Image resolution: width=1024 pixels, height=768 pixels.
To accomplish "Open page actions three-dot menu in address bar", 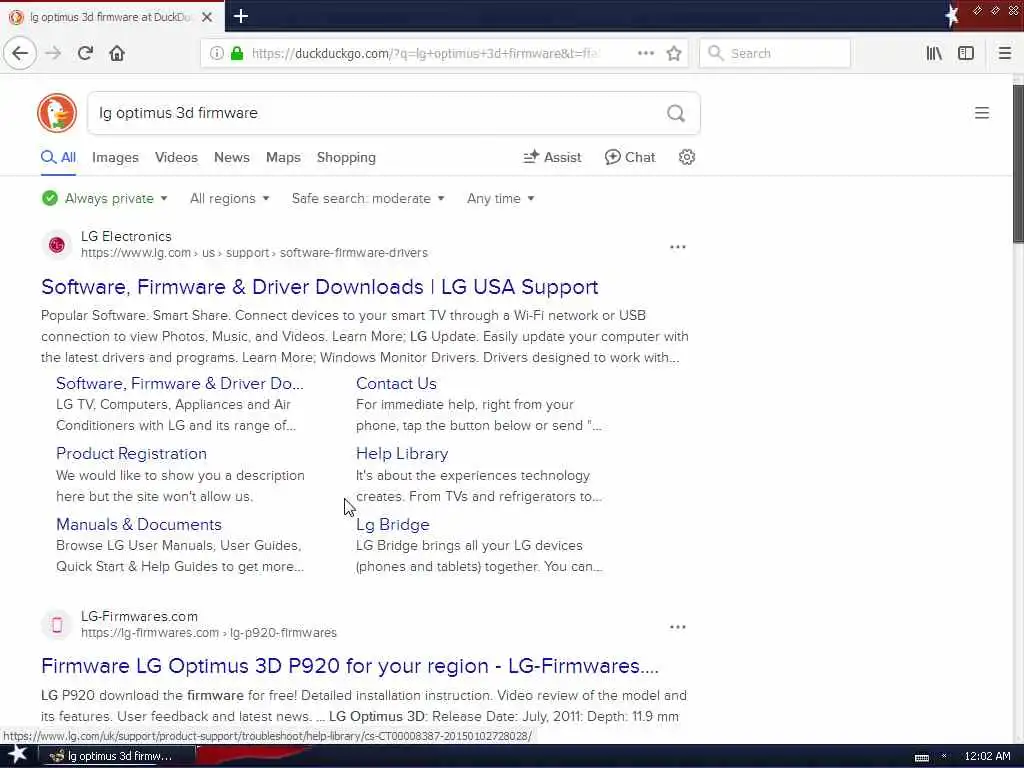I will pyautogui.click(x=646, y=53).
